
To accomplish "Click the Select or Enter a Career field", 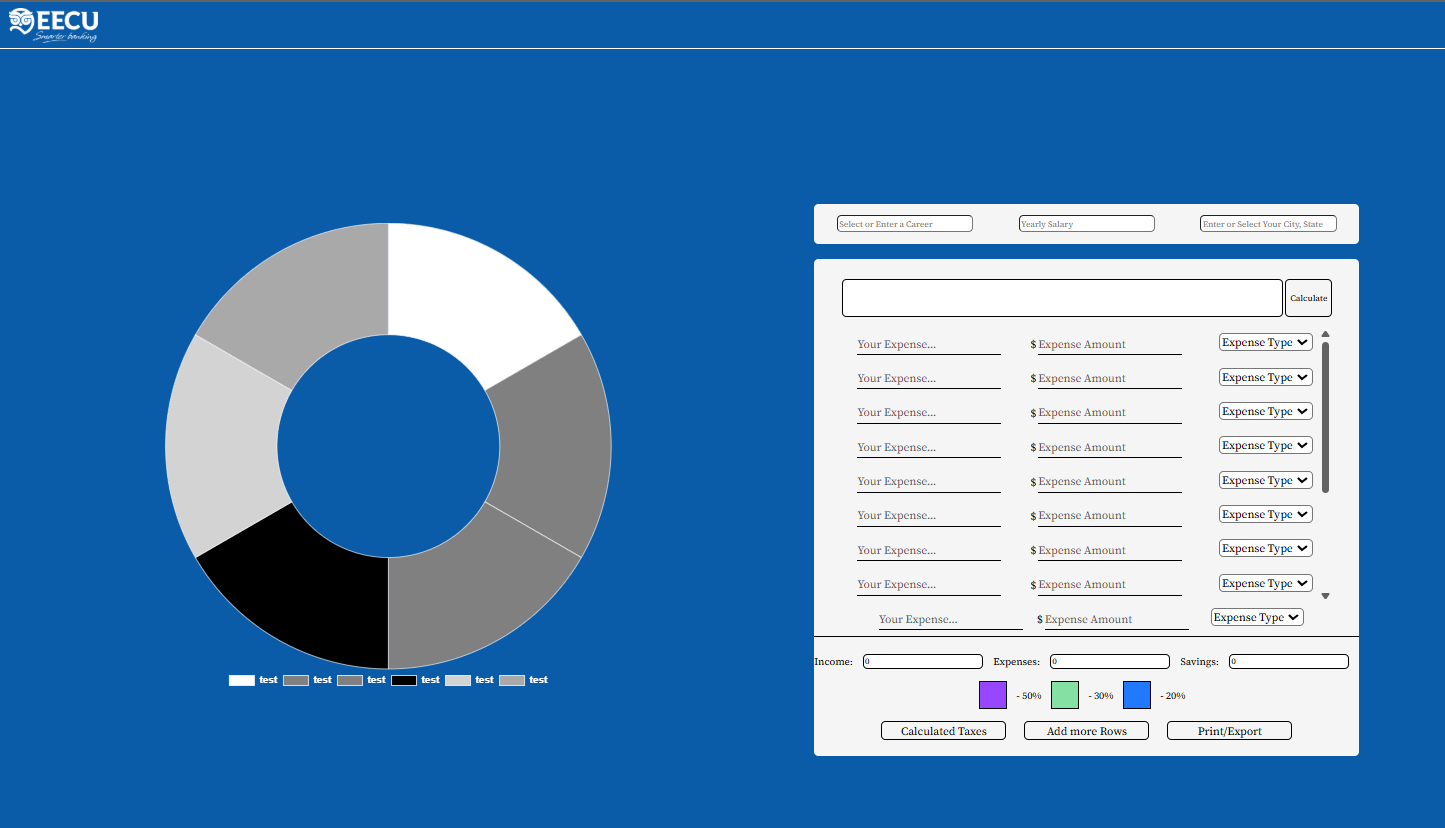I will [x=904, y=224].
